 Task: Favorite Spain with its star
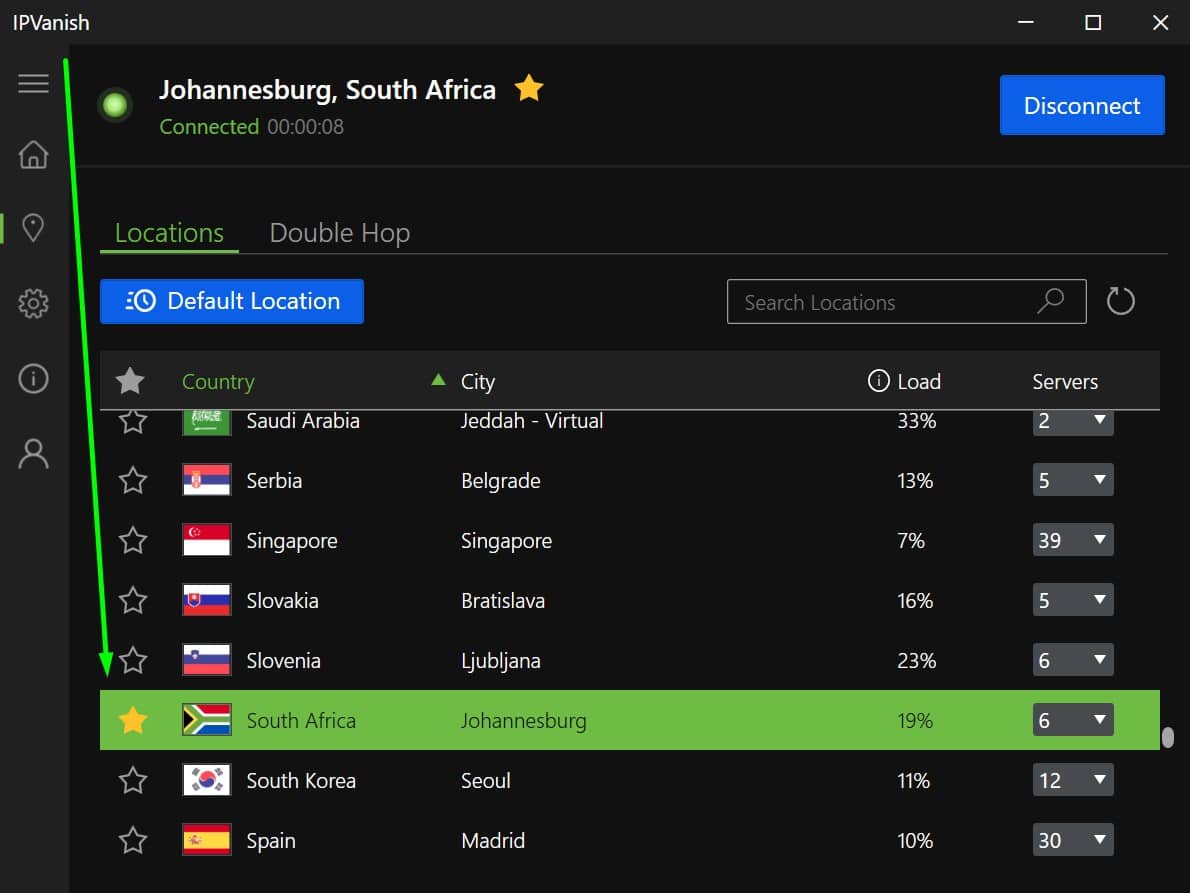pos(133,840)
